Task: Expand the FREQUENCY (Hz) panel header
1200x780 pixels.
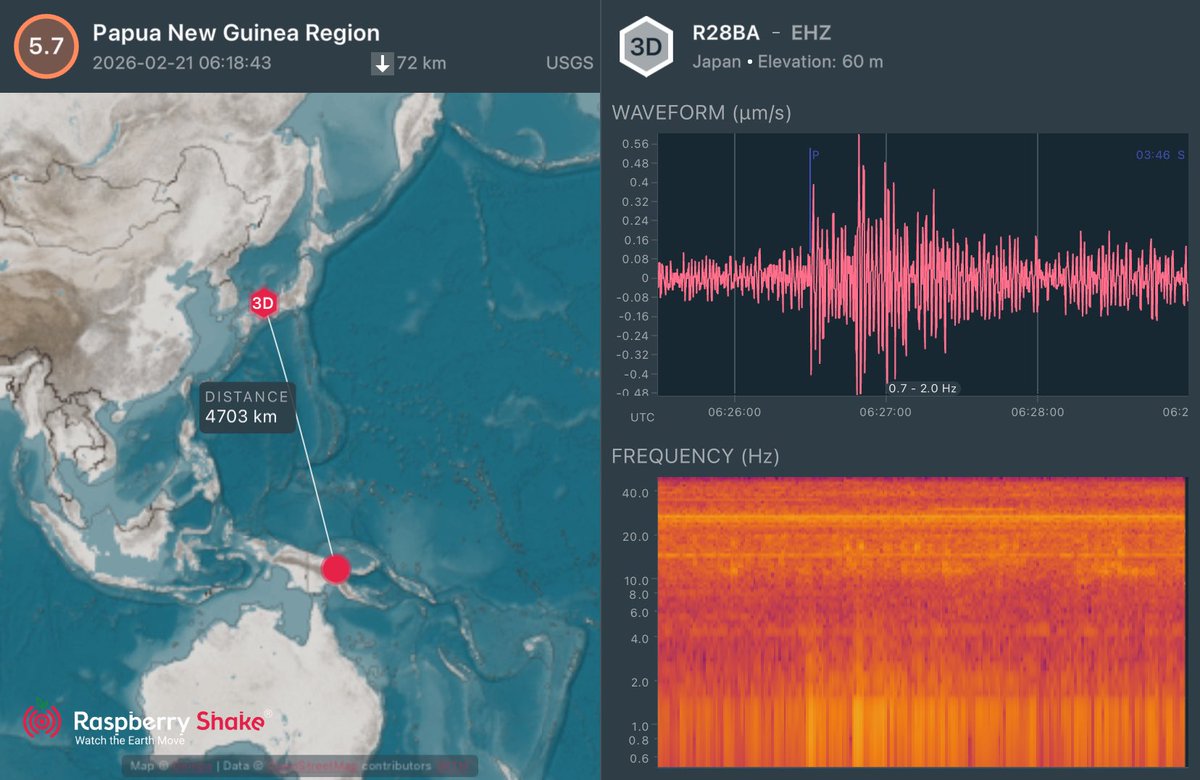Action: tap(693, 455)
